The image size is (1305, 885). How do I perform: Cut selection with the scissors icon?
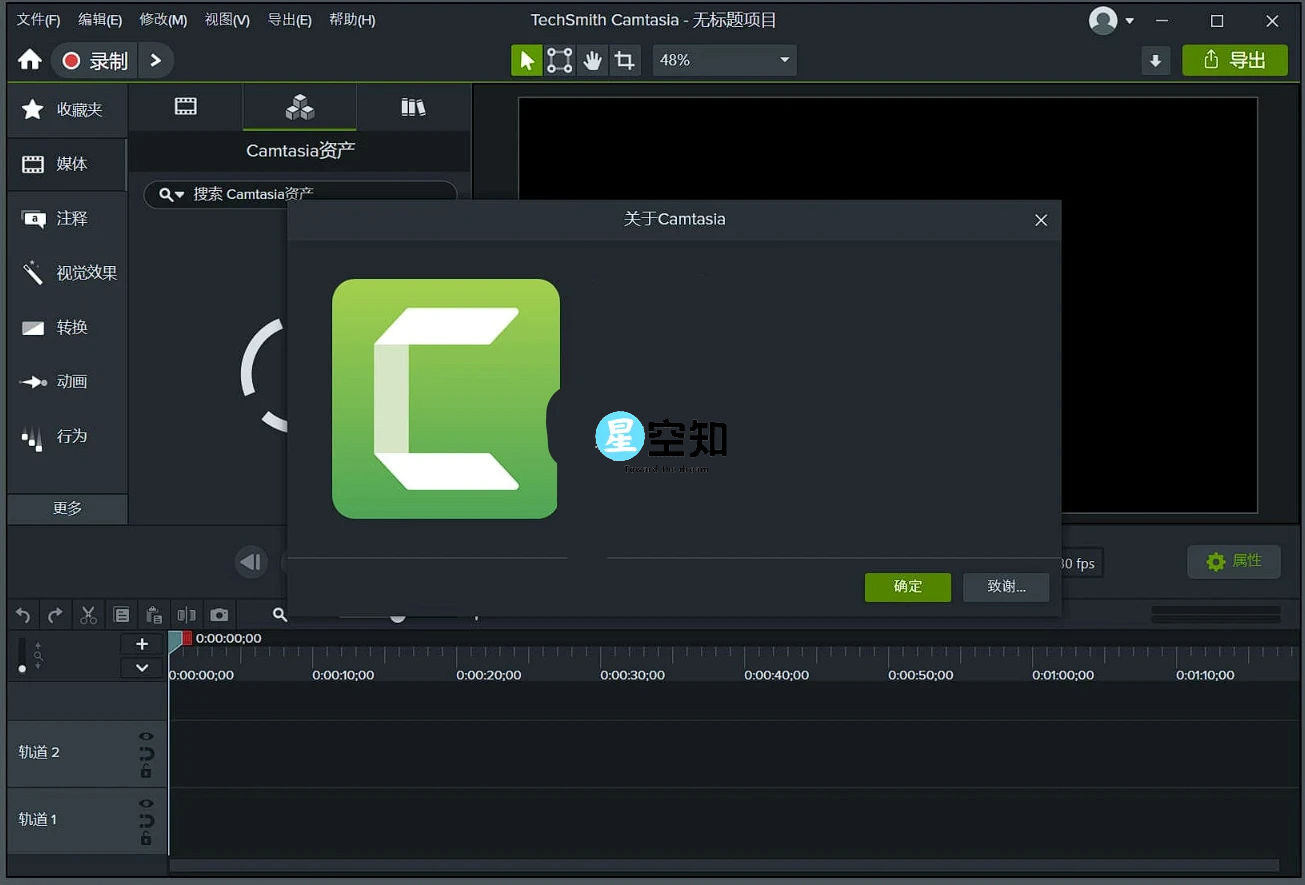[88, 614]
